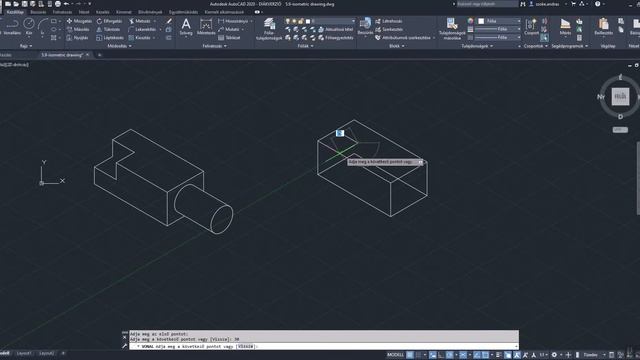This screenshot has height=360, width=640.
Task: Click the user account sign-in name
Action: click(x=546, y=4)
